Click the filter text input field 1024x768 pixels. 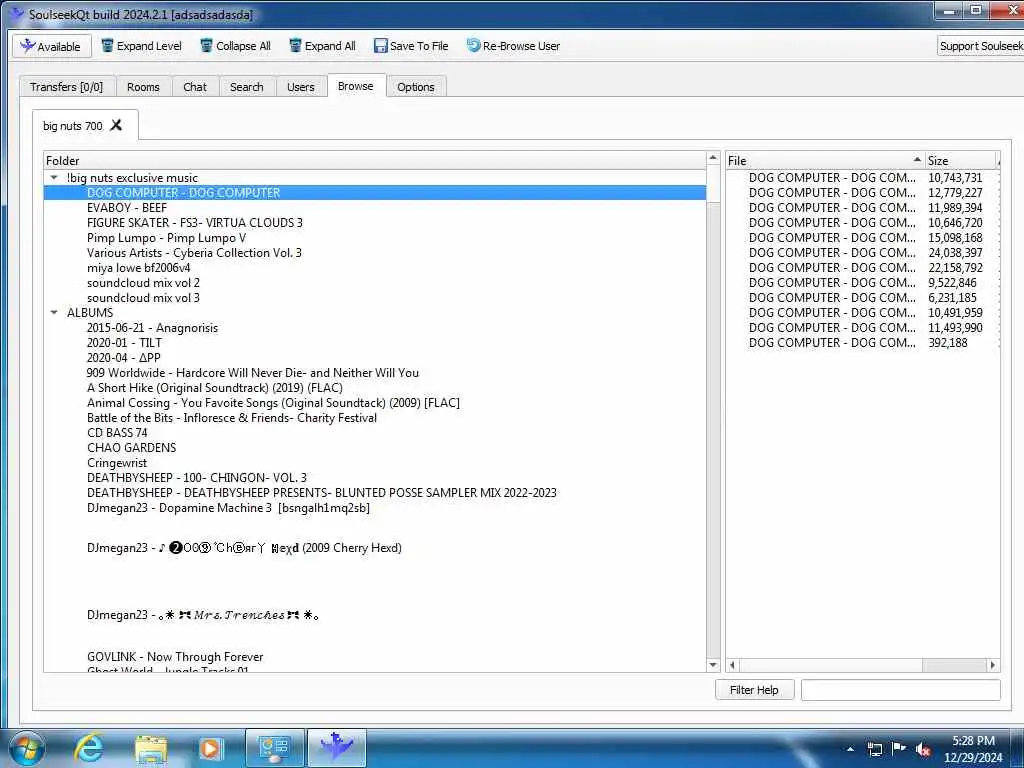[901, 690]
